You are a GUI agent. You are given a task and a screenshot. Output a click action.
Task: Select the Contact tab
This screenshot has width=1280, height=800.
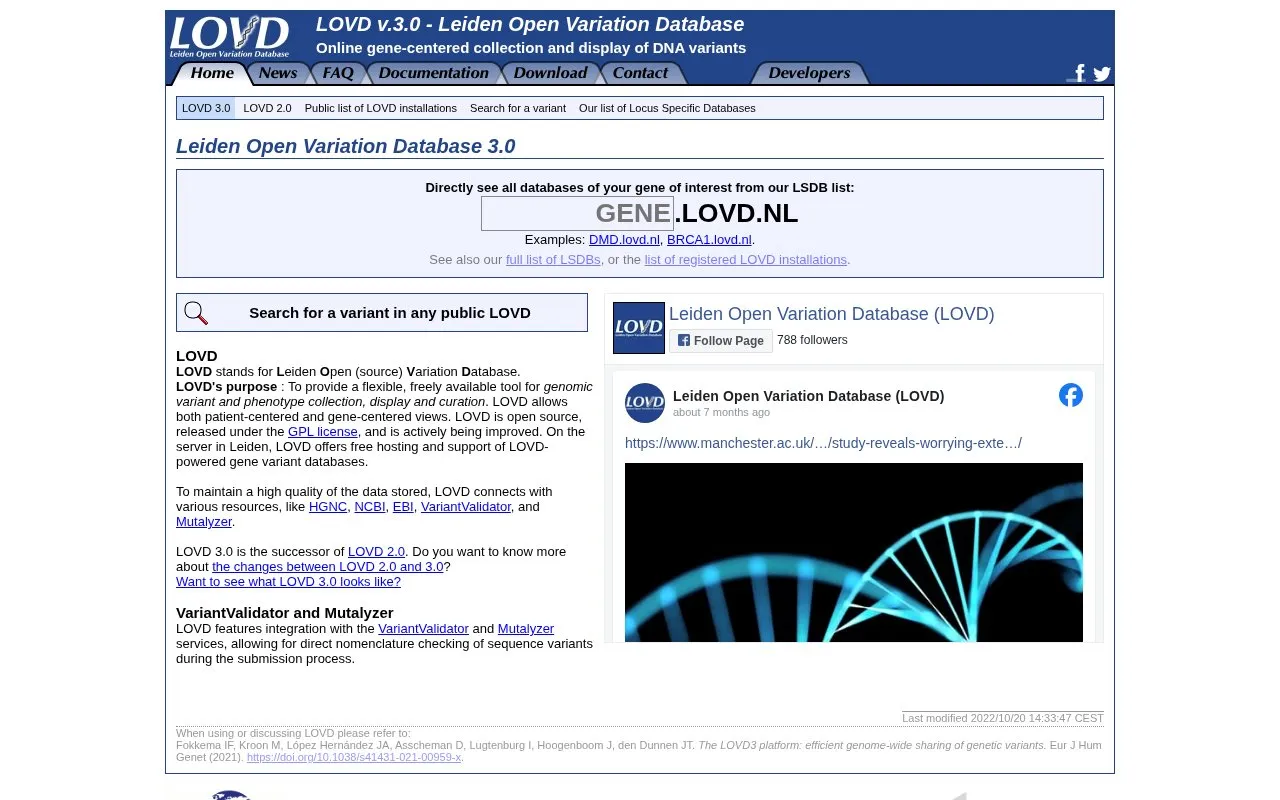pyautogui.click(x=640, y=73)
